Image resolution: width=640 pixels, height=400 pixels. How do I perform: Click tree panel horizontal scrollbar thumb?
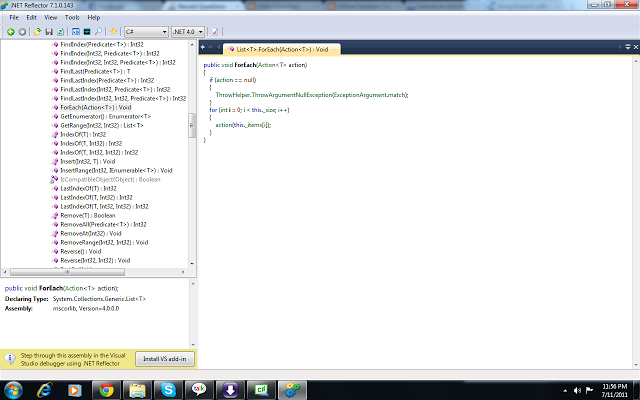(x=67, y=272)
